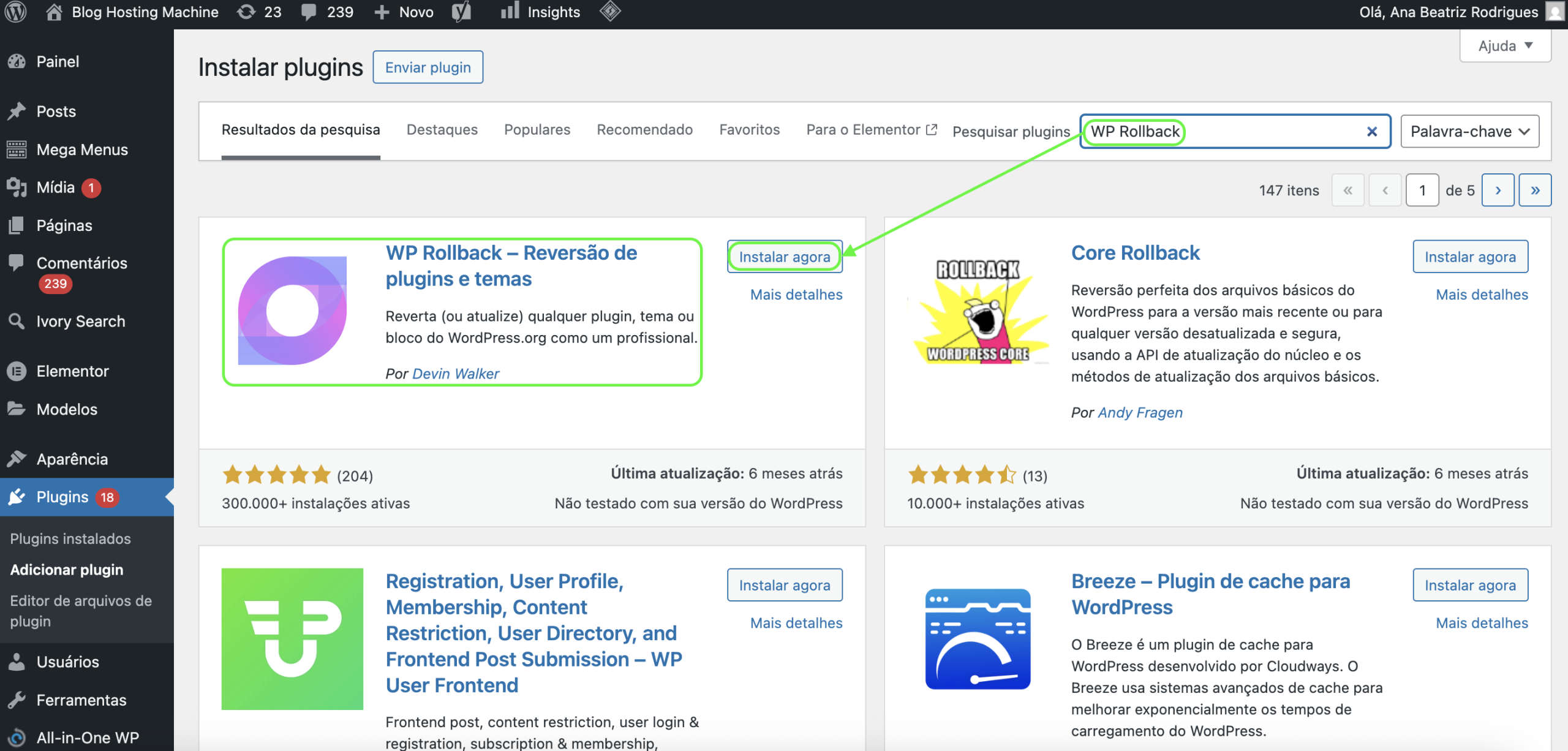
Task: Open the WP Rollback plugin title link
Action: pyautogui.click(x=511, y=266)
